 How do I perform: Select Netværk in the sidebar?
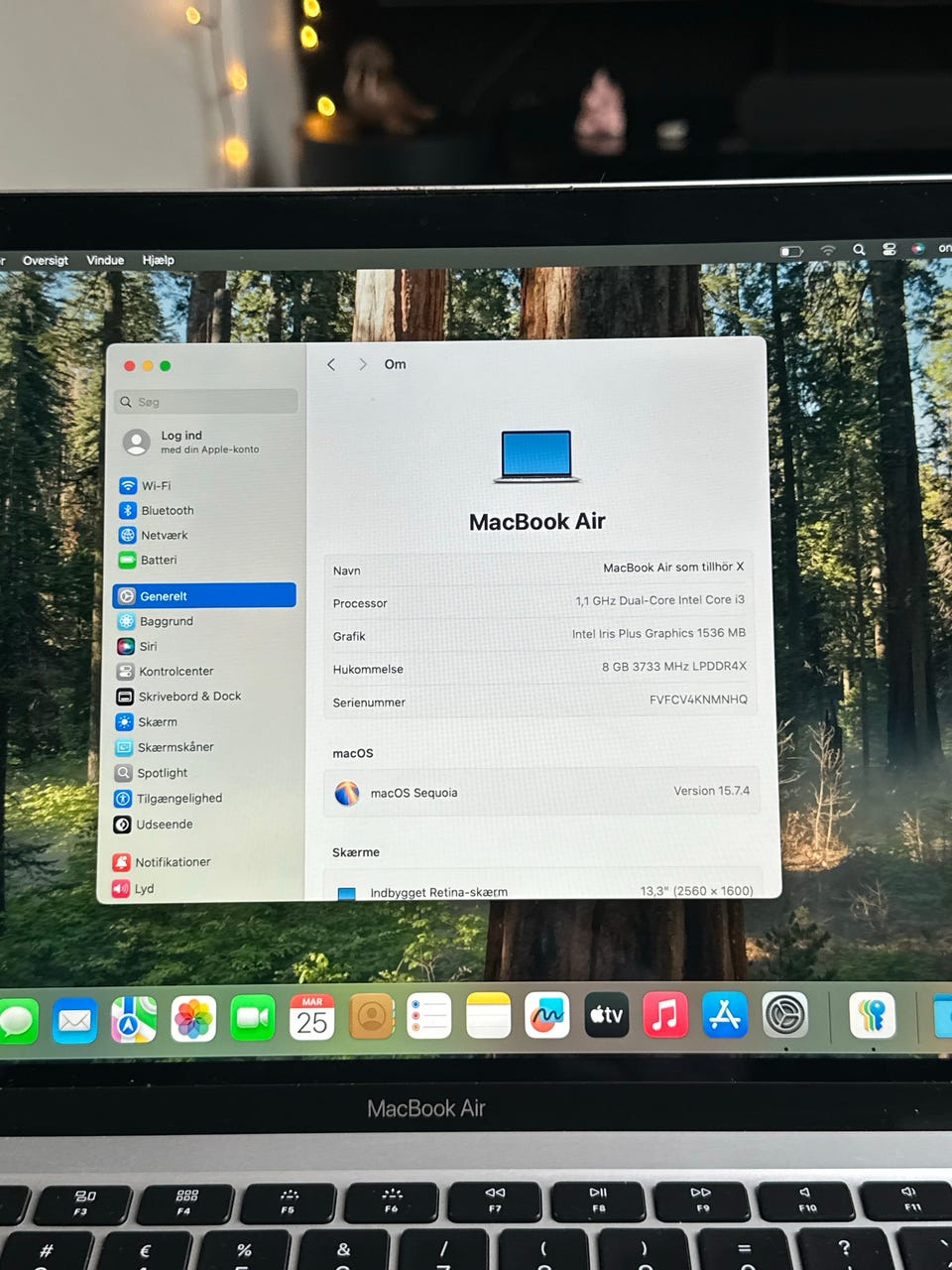click(x=154, y=535)
